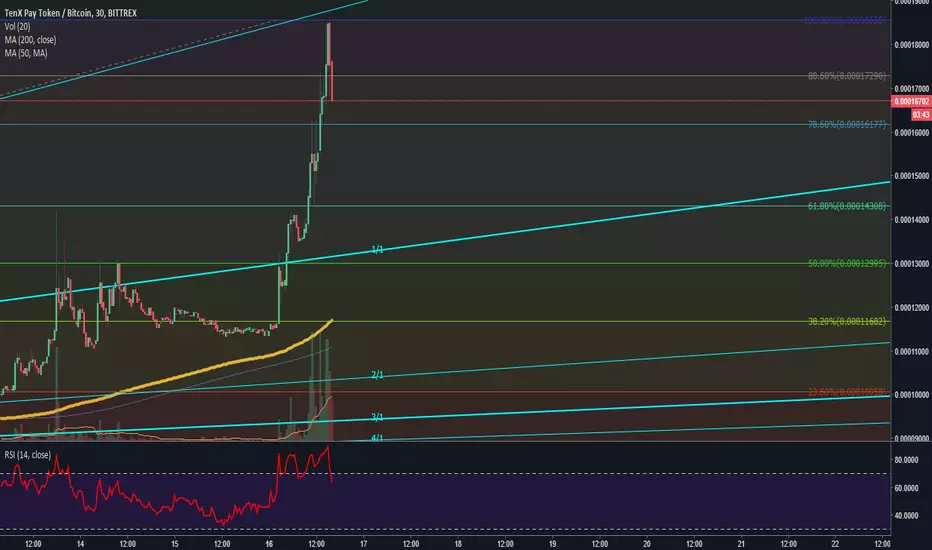This screenshot has width=932, height=550.
Task: Click 0.00010000 on the price axis
Action: (911, 395)
